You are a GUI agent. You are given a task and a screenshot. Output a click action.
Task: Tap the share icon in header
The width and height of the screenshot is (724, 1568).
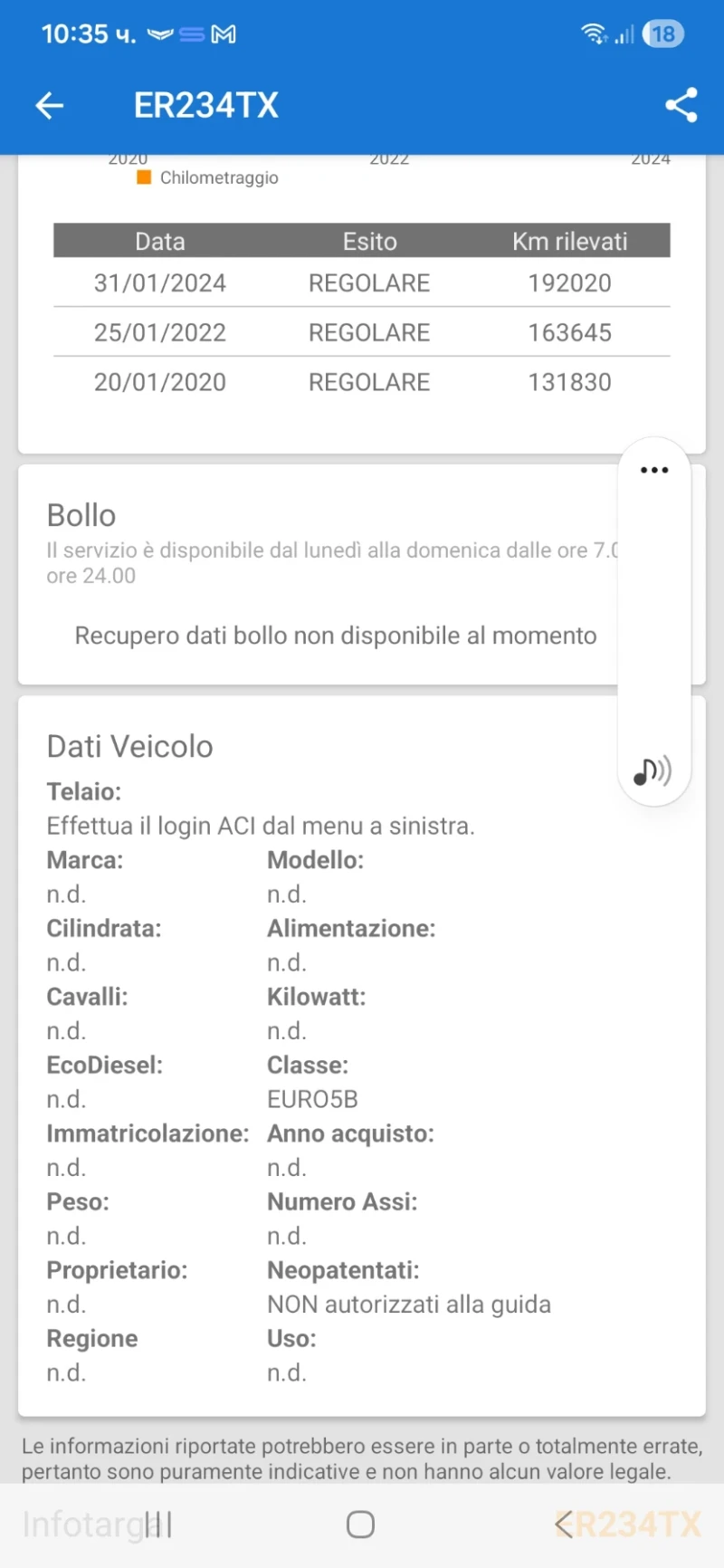pos(681,105)
